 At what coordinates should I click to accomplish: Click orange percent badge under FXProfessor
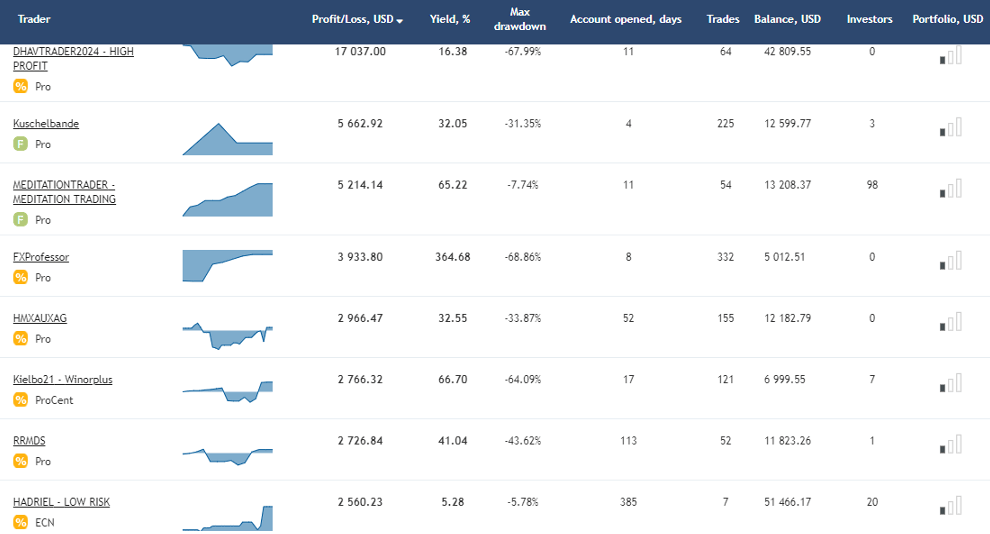pos(20,277)
